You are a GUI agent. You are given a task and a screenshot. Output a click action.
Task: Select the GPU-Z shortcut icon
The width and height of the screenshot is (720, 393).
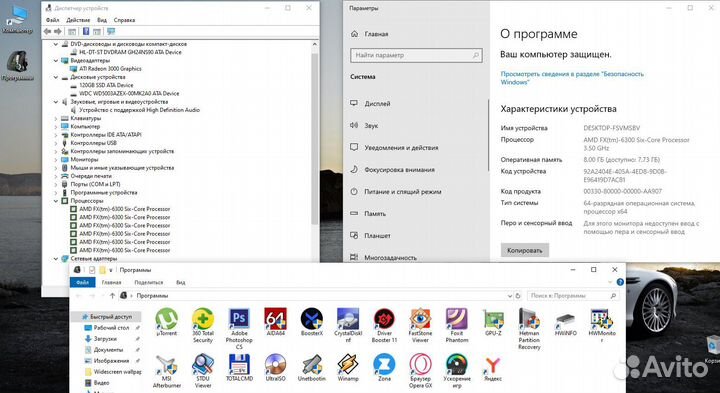pos(493,322)
